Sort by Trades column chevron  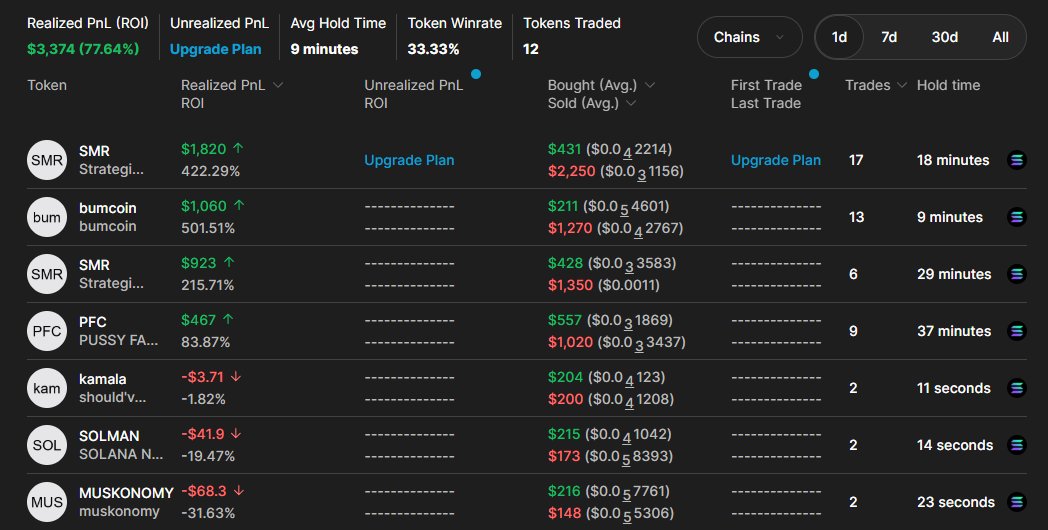901,85
